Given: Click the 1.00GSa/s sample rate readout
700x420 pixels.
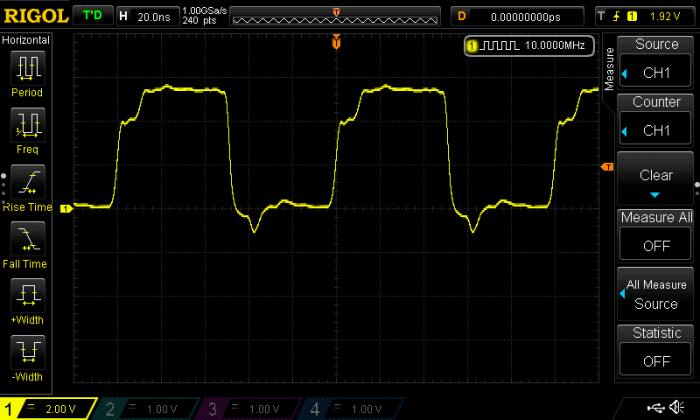Looking at the screenshot, I should point(204,11).
